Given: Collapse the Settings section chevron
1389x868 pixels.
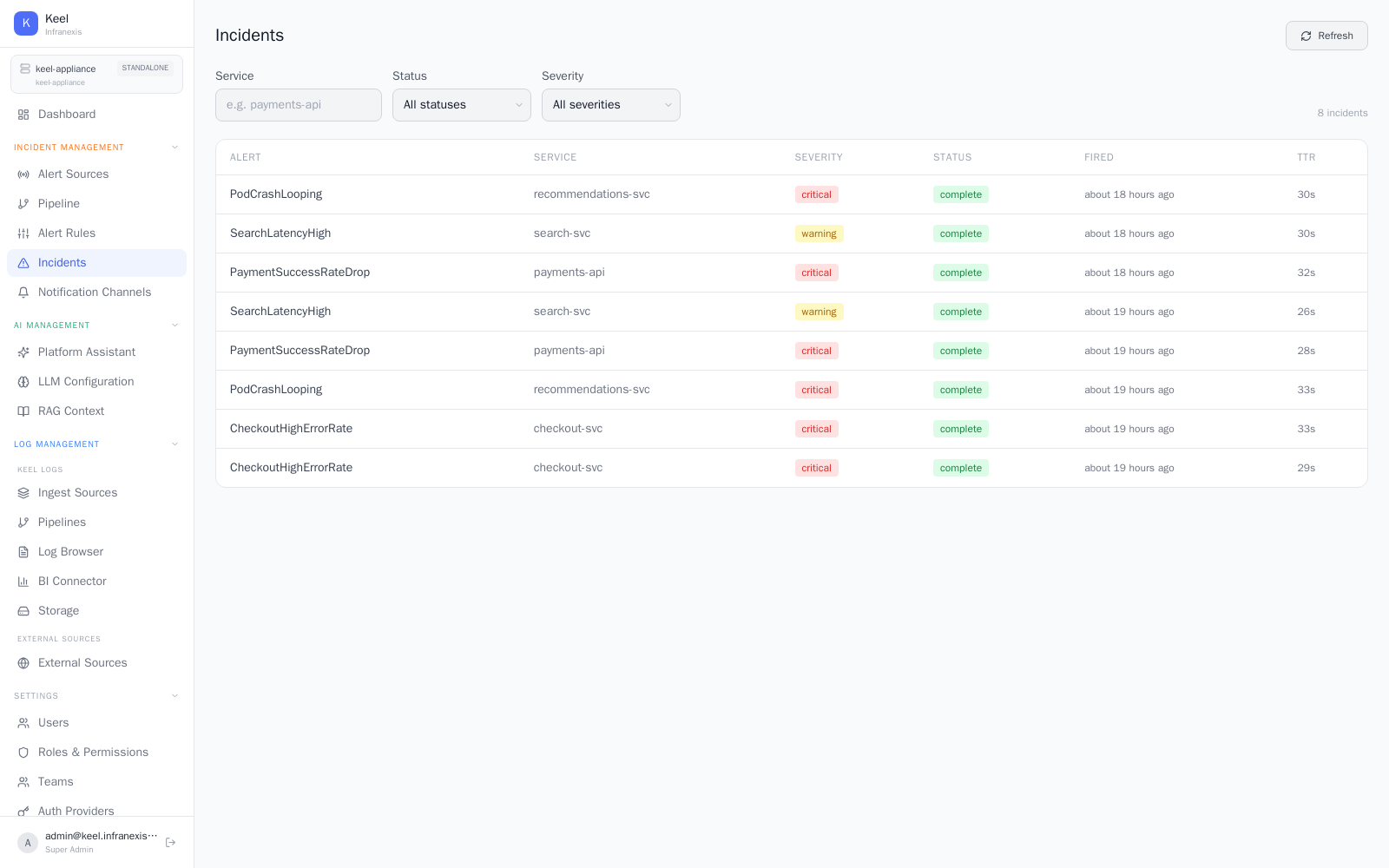Looking at the screenshot, I should click(174, 696).
